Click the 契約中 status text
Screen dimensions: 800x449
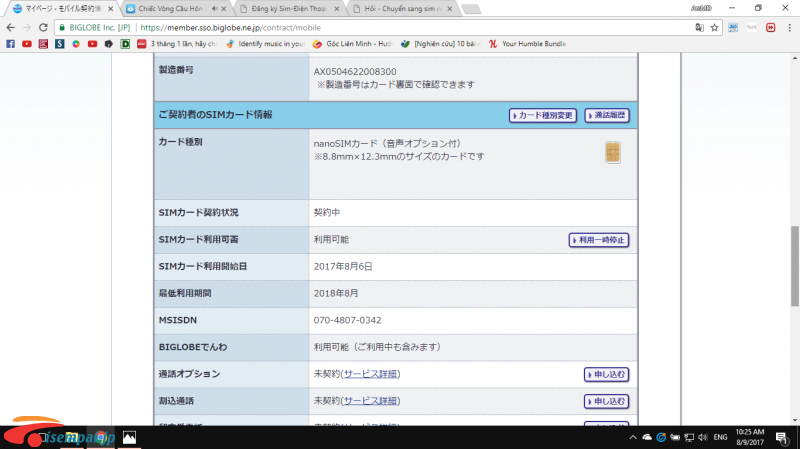327,212
